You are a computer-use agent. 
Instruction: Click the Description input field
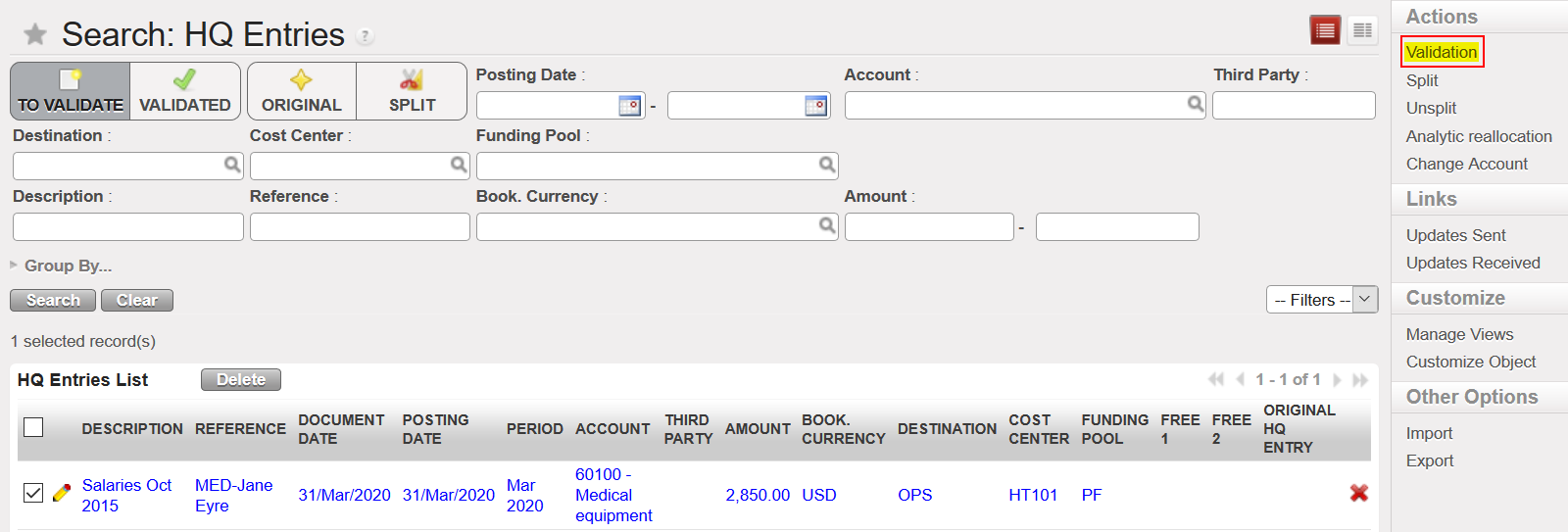click(128, 227)
